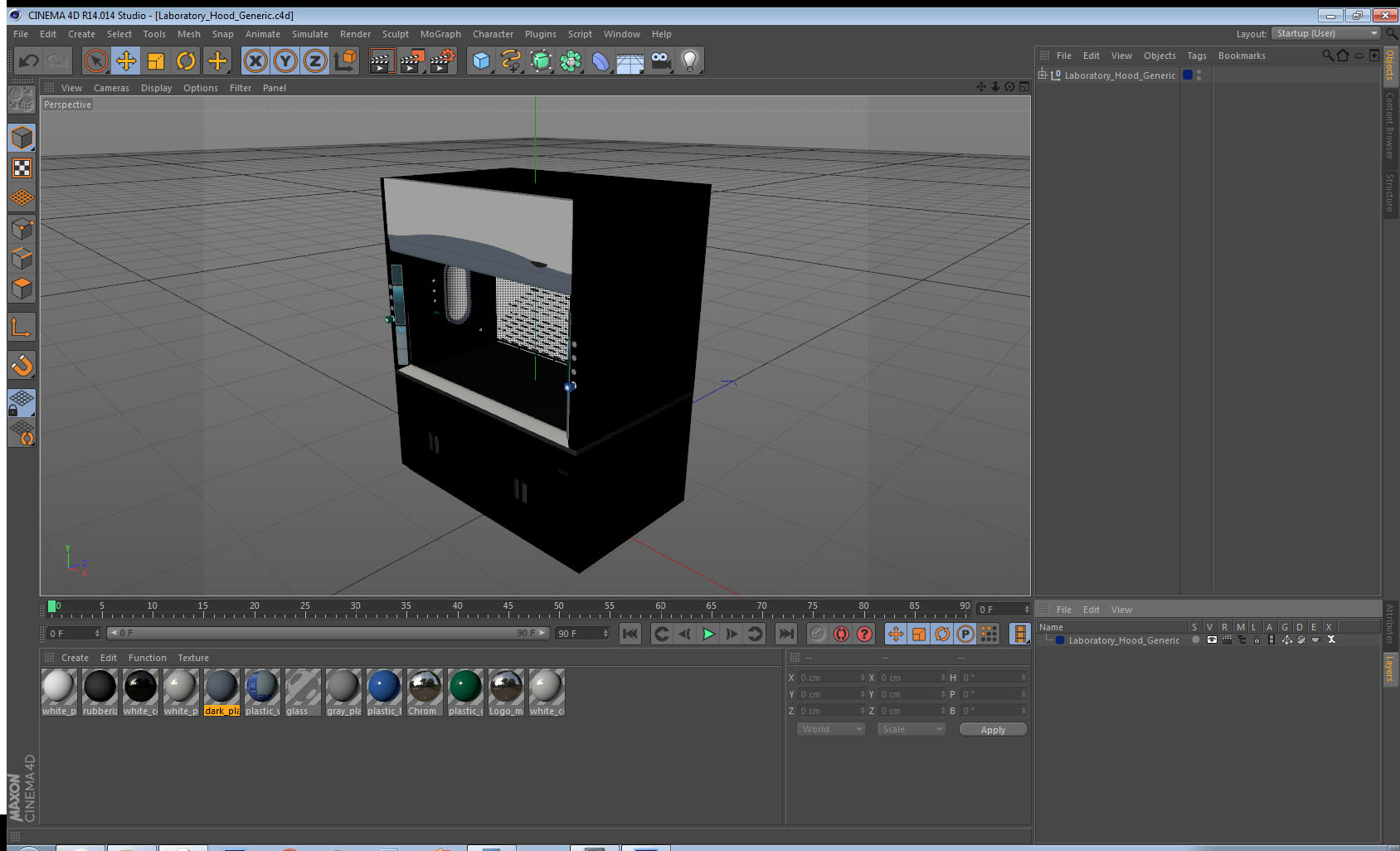Open the Scale mode dropdown
The height and width of the screenshot is (851, 1400).
click(x=911, y=729)
